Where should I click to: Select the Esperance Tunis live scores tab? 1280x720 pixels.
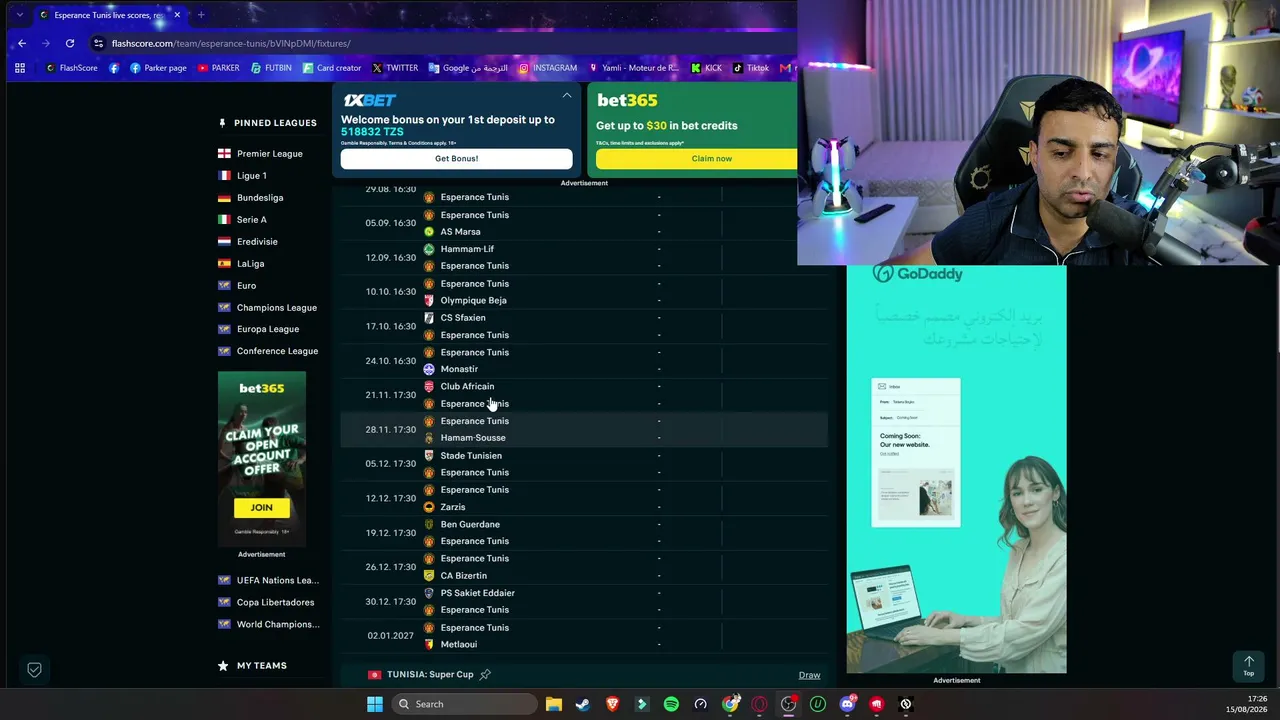[x=110, y=15]
